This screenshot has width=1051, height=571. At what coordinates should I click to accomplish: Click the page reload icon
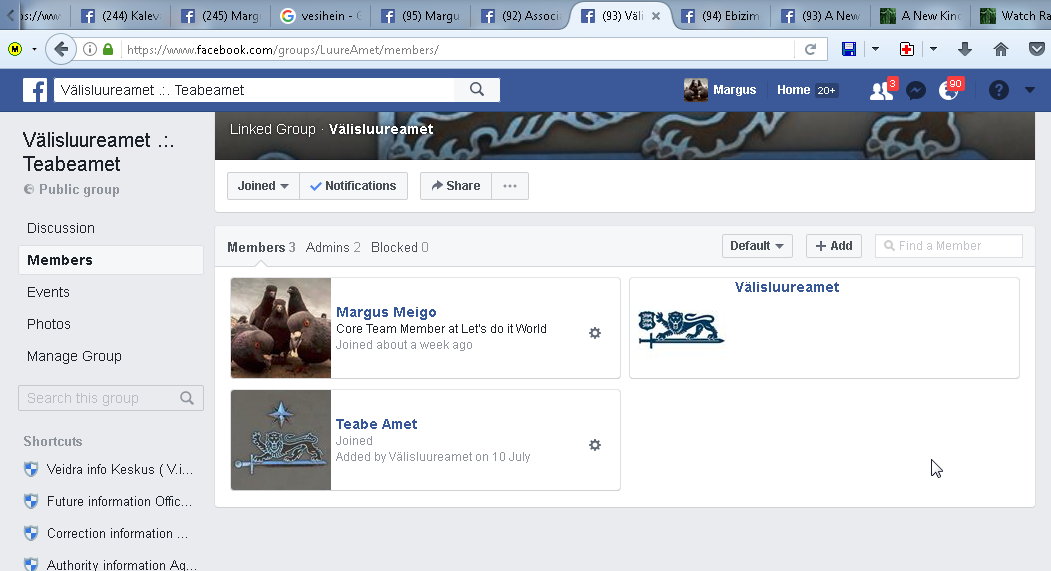tap(810, 49)
